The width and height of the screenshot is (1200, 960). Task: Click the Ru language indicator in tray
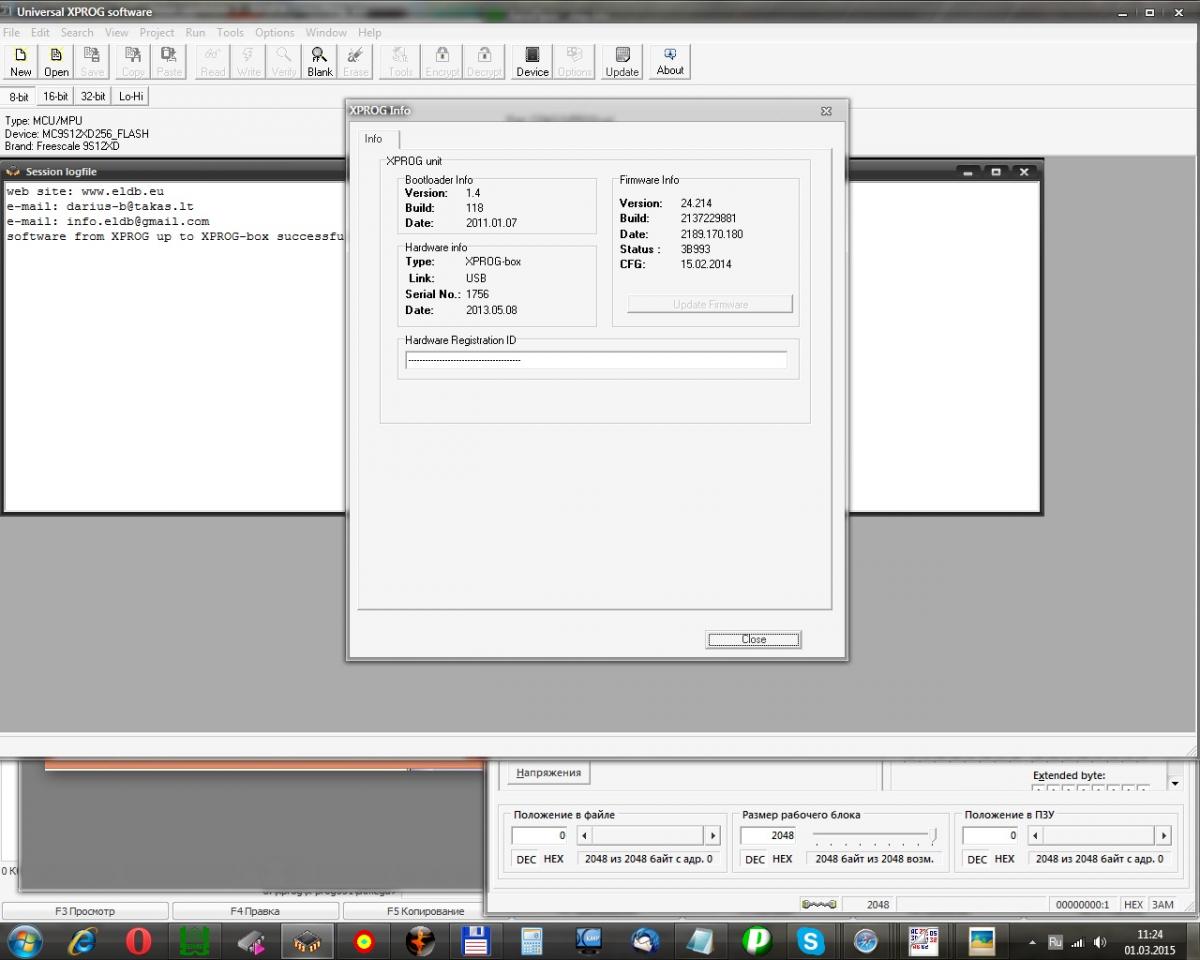tap(1055, 942)
